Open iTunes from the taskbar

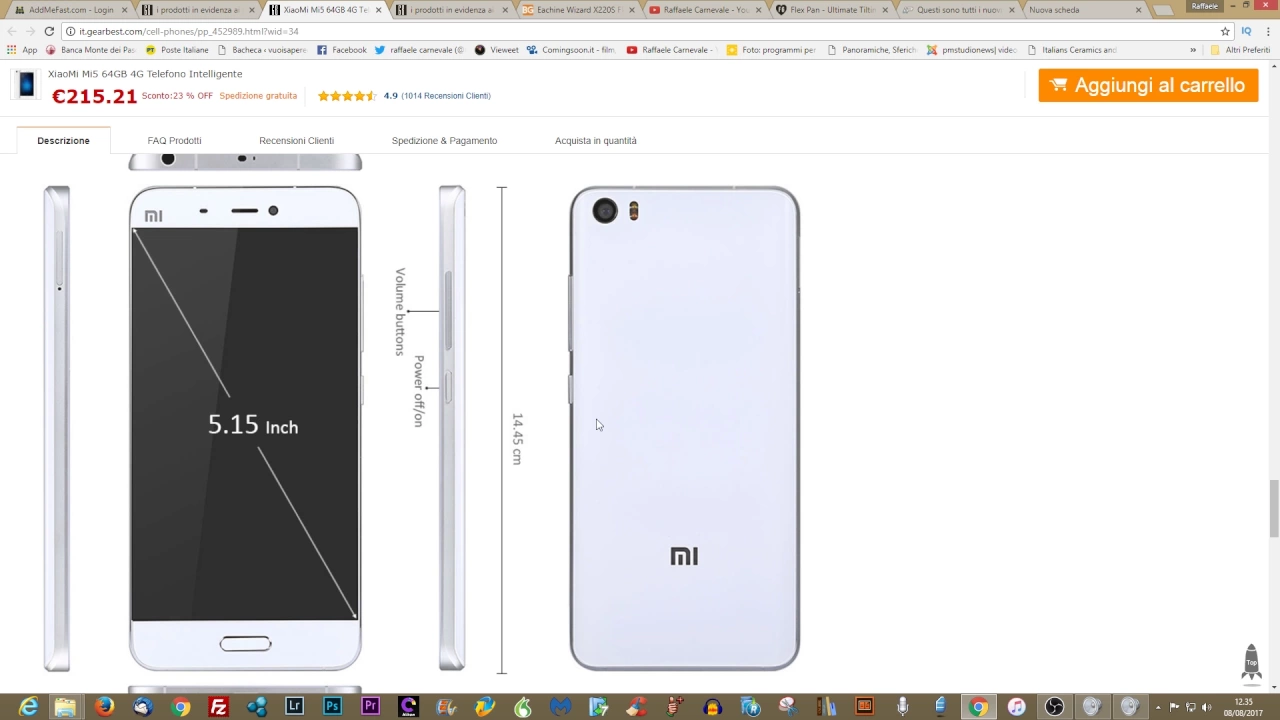click(1016, 707)
